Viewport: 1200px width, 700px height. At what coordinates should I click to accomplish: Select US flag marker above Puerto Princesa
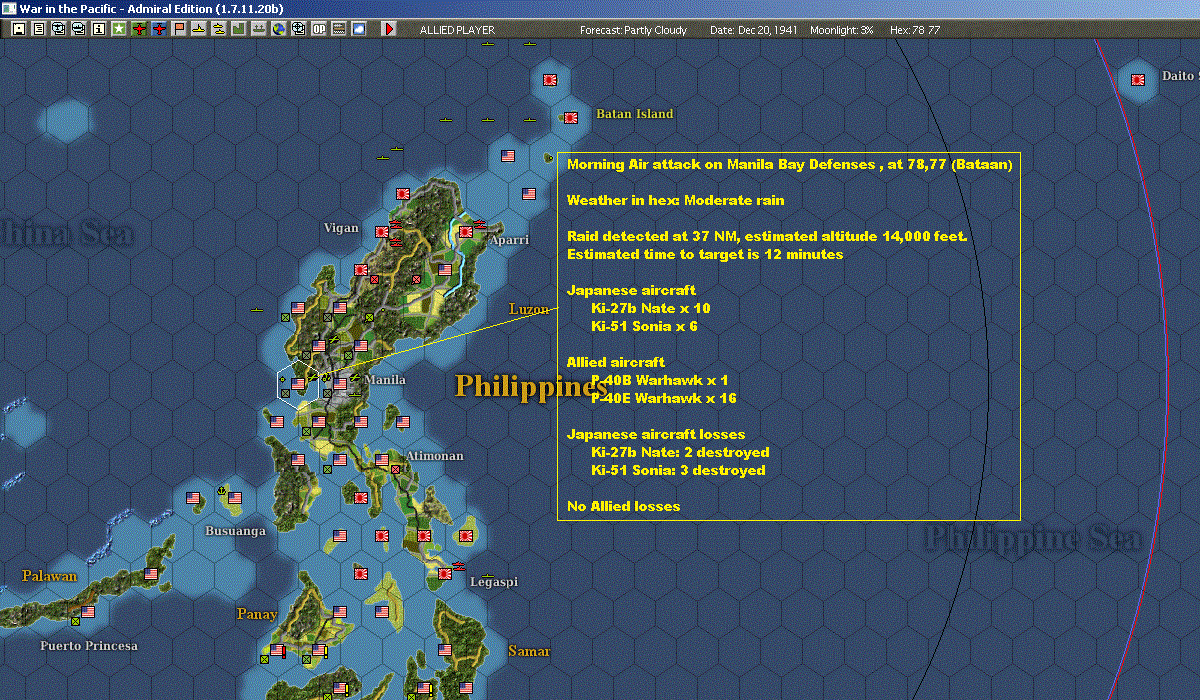click(x=88, y=611)
